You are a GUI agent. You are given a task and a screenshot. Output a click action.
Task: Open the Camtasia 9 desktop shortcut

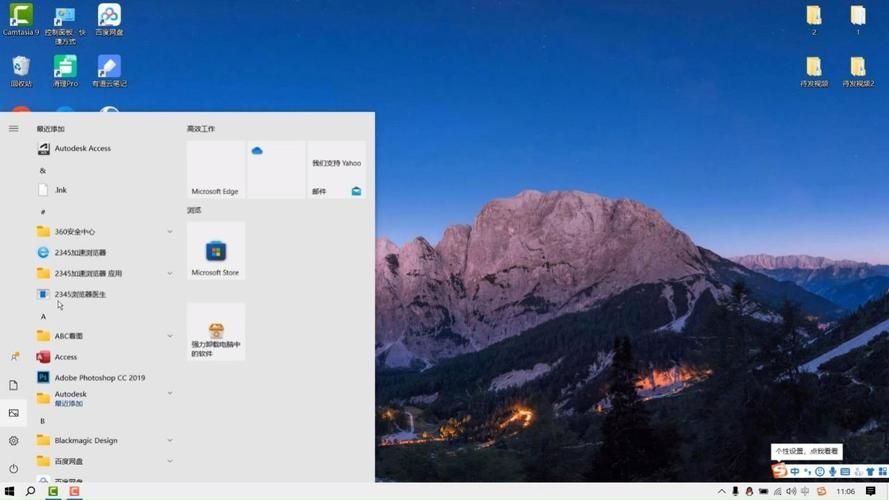coord(21,19)
